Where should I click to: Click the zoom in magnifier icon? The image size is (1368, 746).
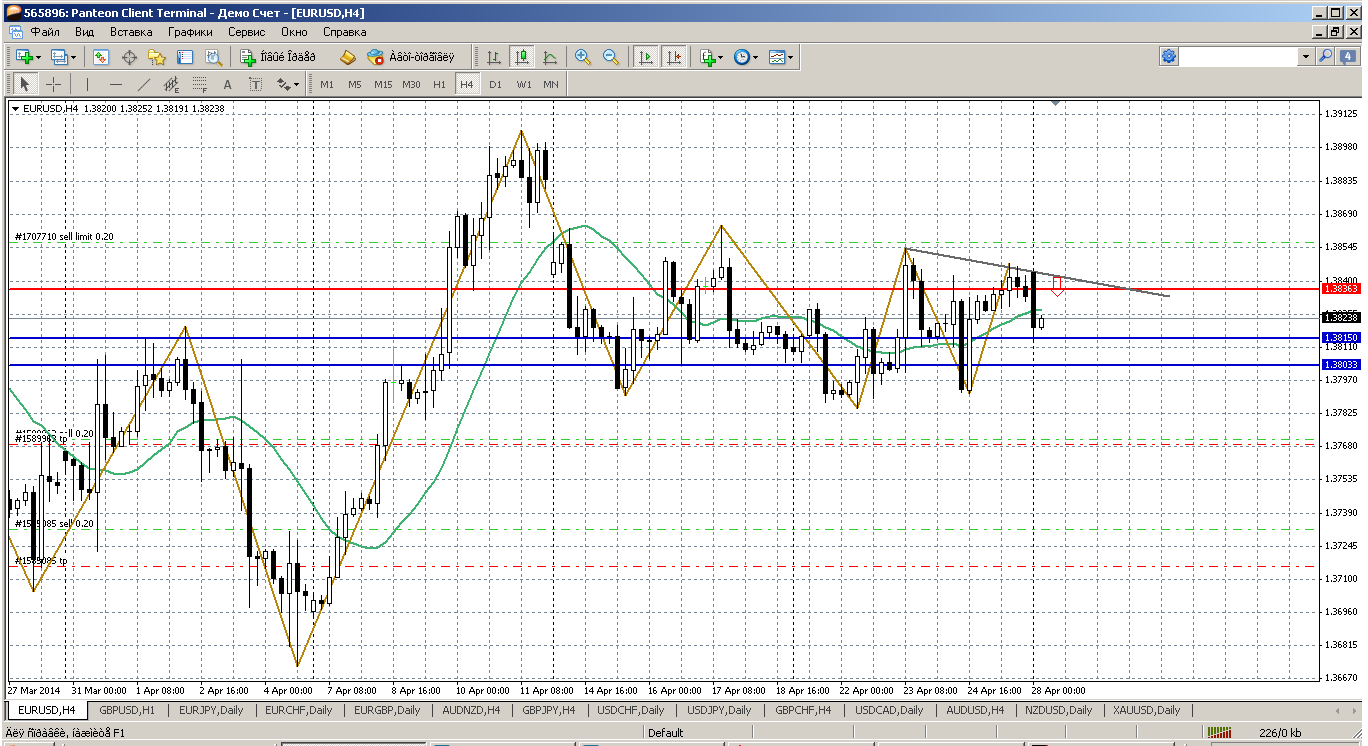coord(583,58)
